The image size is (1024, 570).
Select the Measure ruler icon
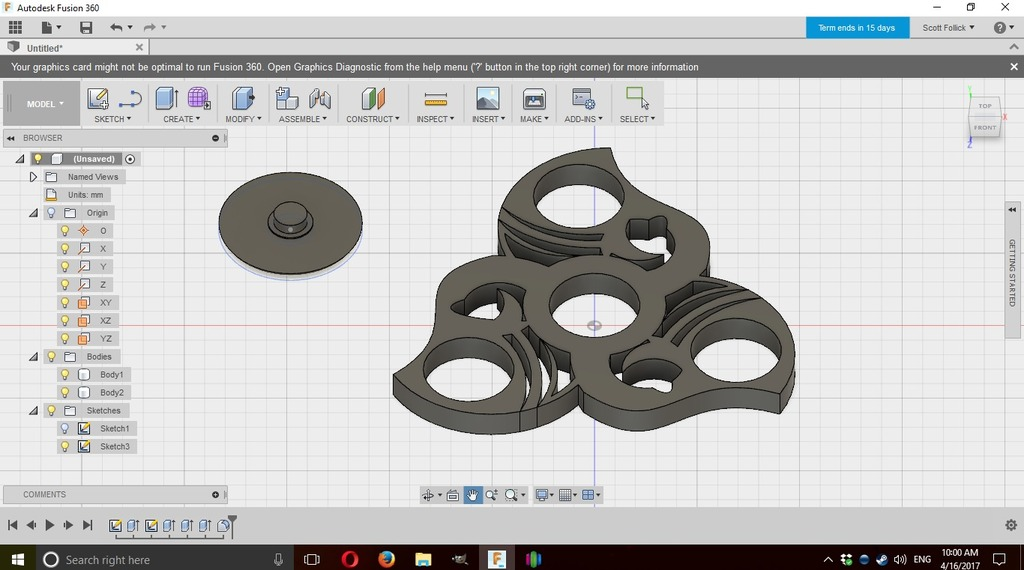[x=435, y=99]
